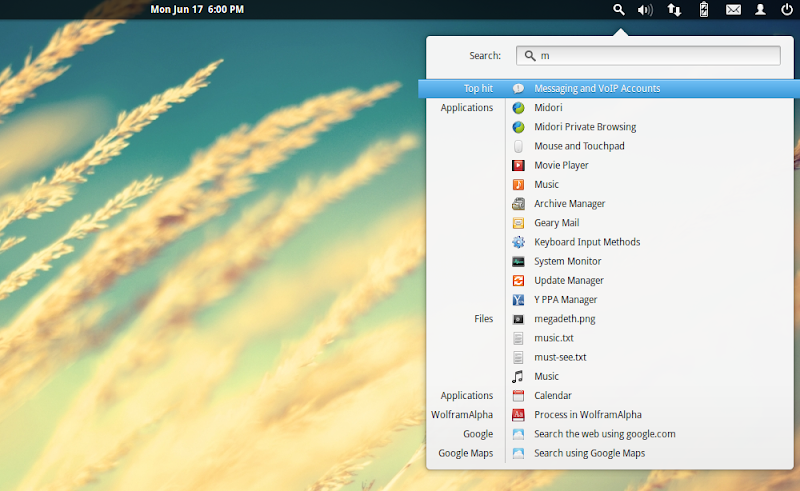Open the search indicator in top panel
The height and width of the screenshot is (491, 800).
(x=619, y=10)
